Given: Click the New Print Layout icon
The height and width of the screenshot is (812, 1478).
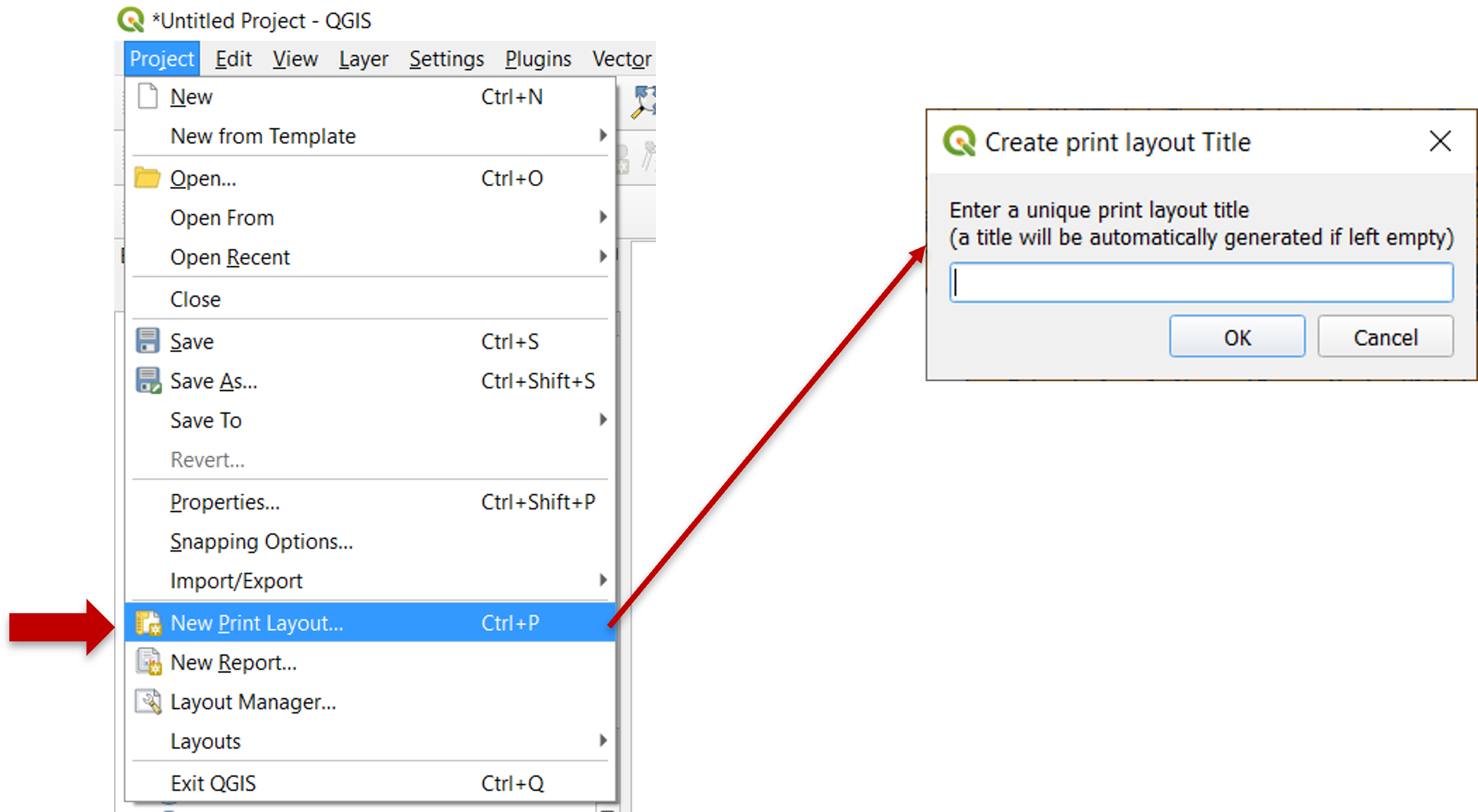Looking at the screenshot, I should click(148, 622).
